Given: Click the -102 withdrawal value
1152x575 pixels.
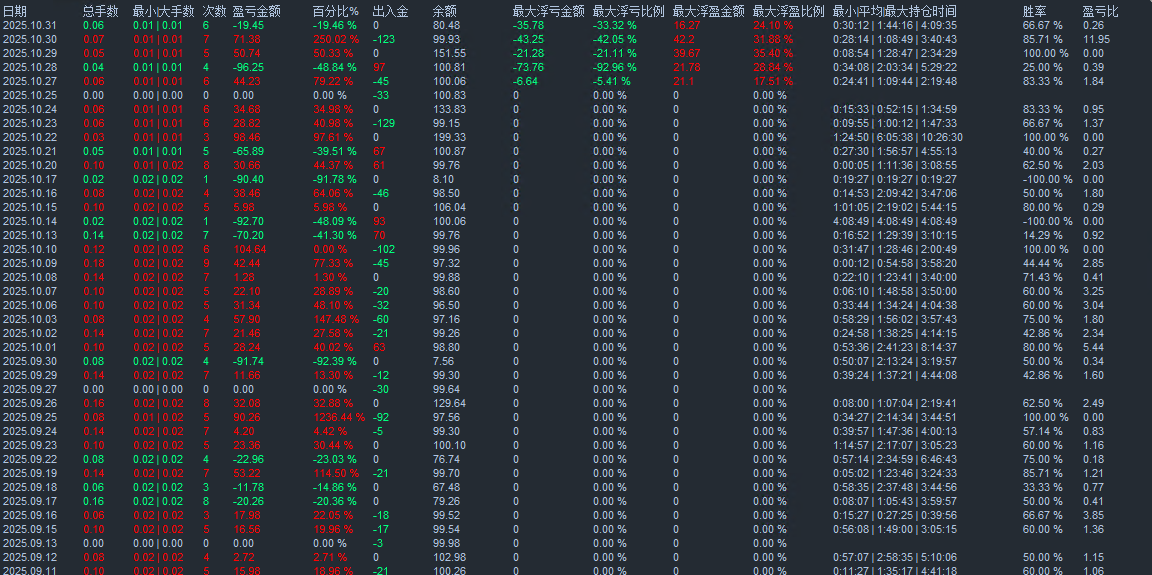Looking at the screenshot, I should coord(384,249).
